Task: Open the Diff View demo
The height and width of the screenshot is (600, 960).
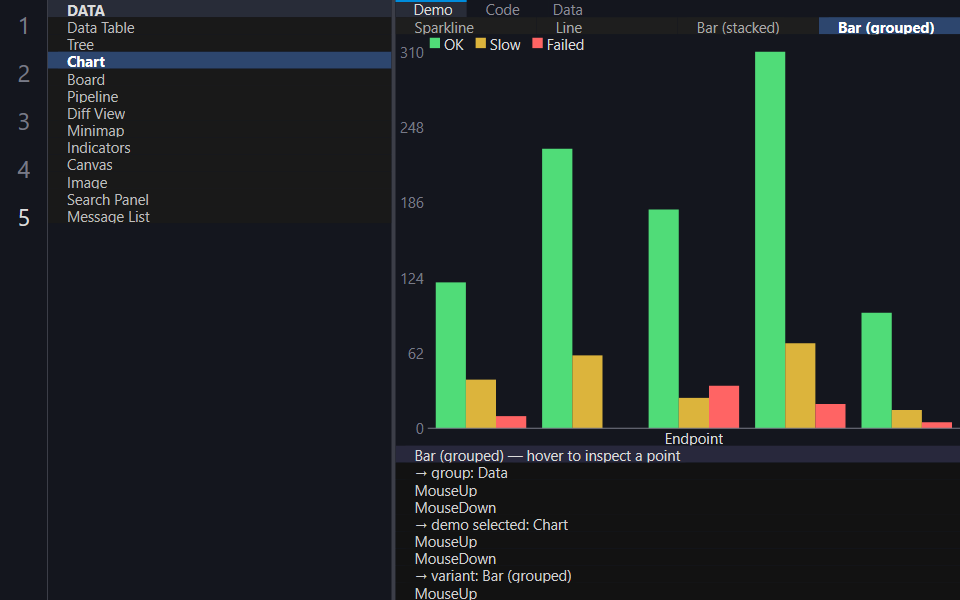Action: click(x=219, y=114)
